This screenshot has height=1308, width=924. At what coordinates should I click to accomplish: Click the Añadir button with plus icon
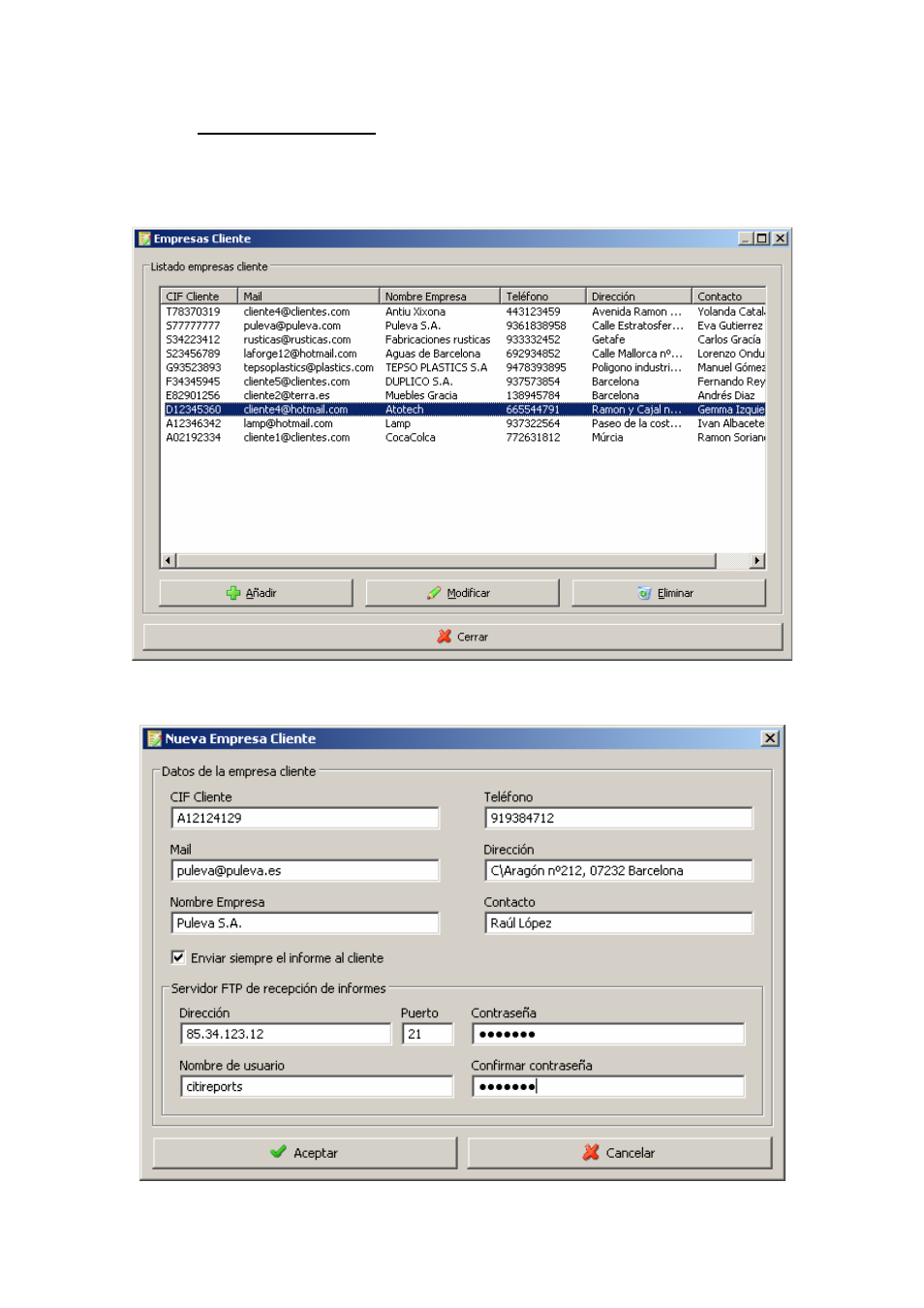point(256,593)
